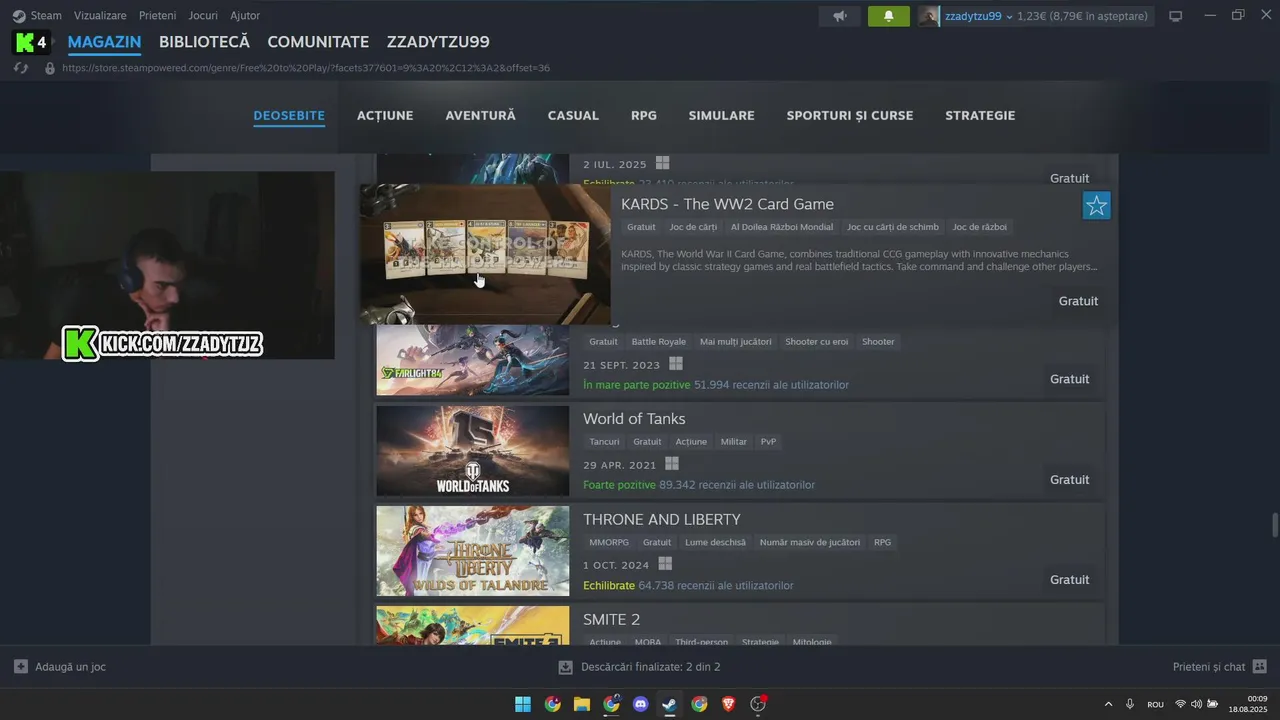Select the DEOSEBITE category tab
Viewport: 1280px width, 720px height.
289,115
